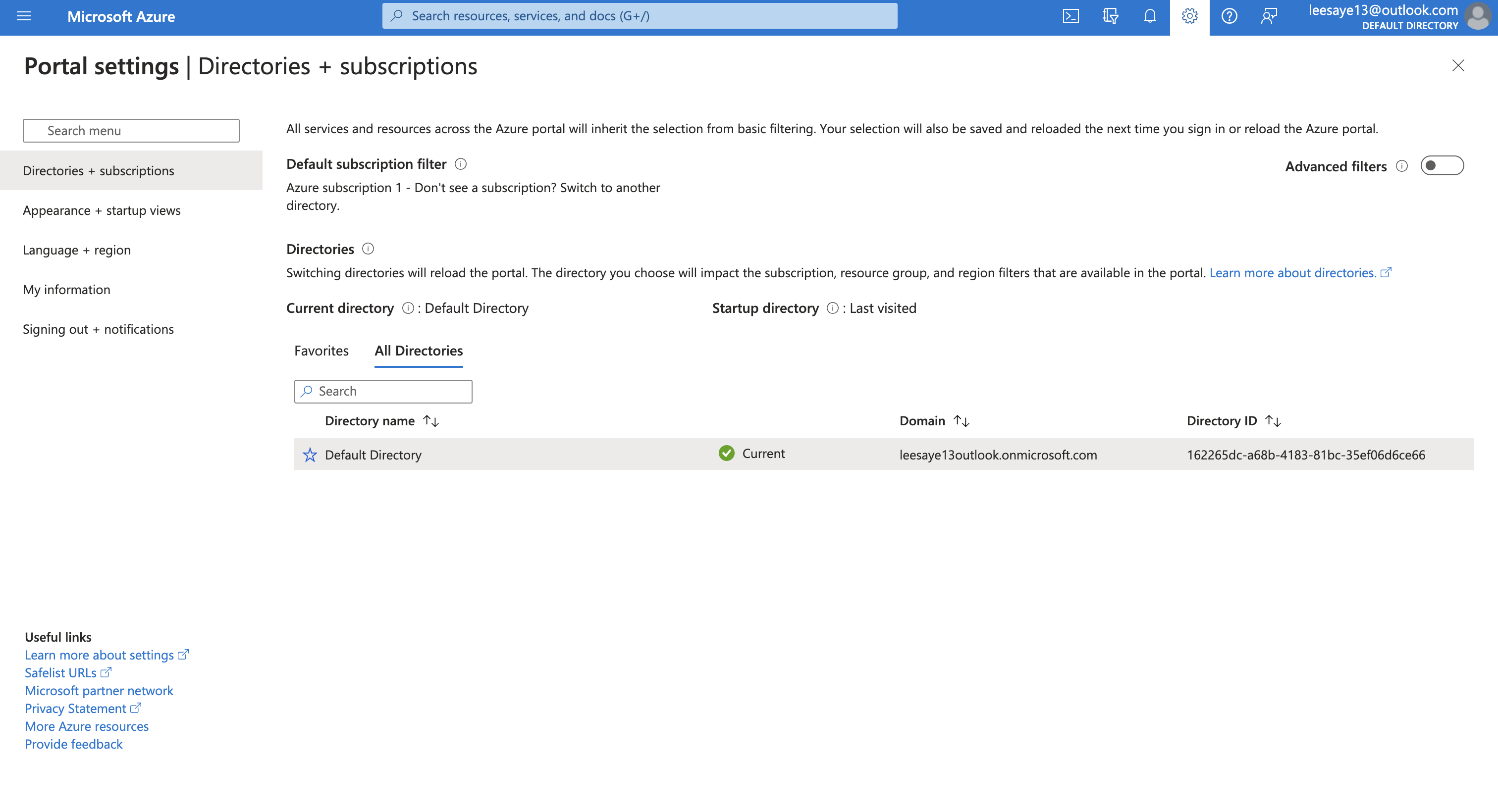Screen dimensions: 1498x812
Task: View Current directory info tooltip
Action: tap(407, 308)
